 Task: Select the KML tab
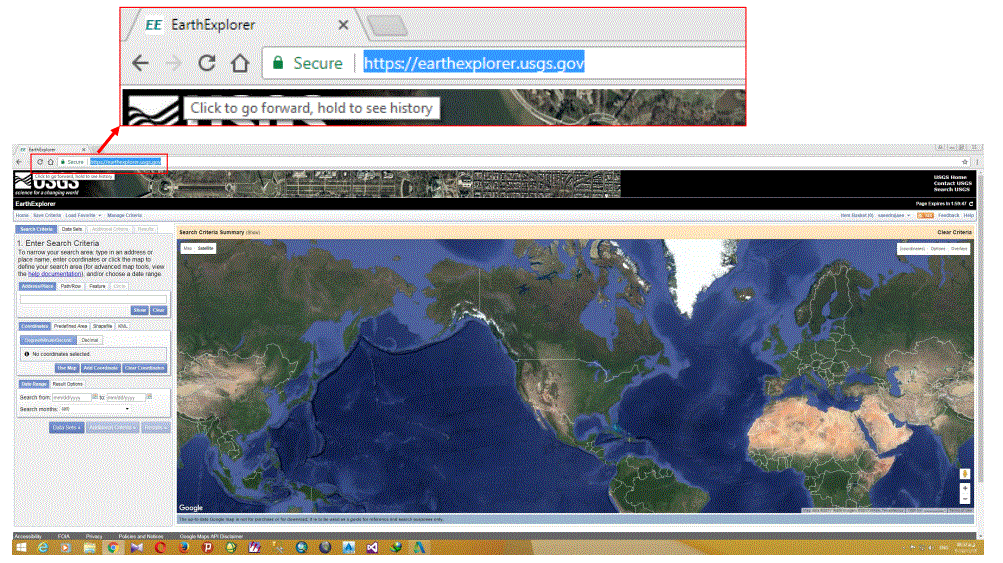coord(122,326)
